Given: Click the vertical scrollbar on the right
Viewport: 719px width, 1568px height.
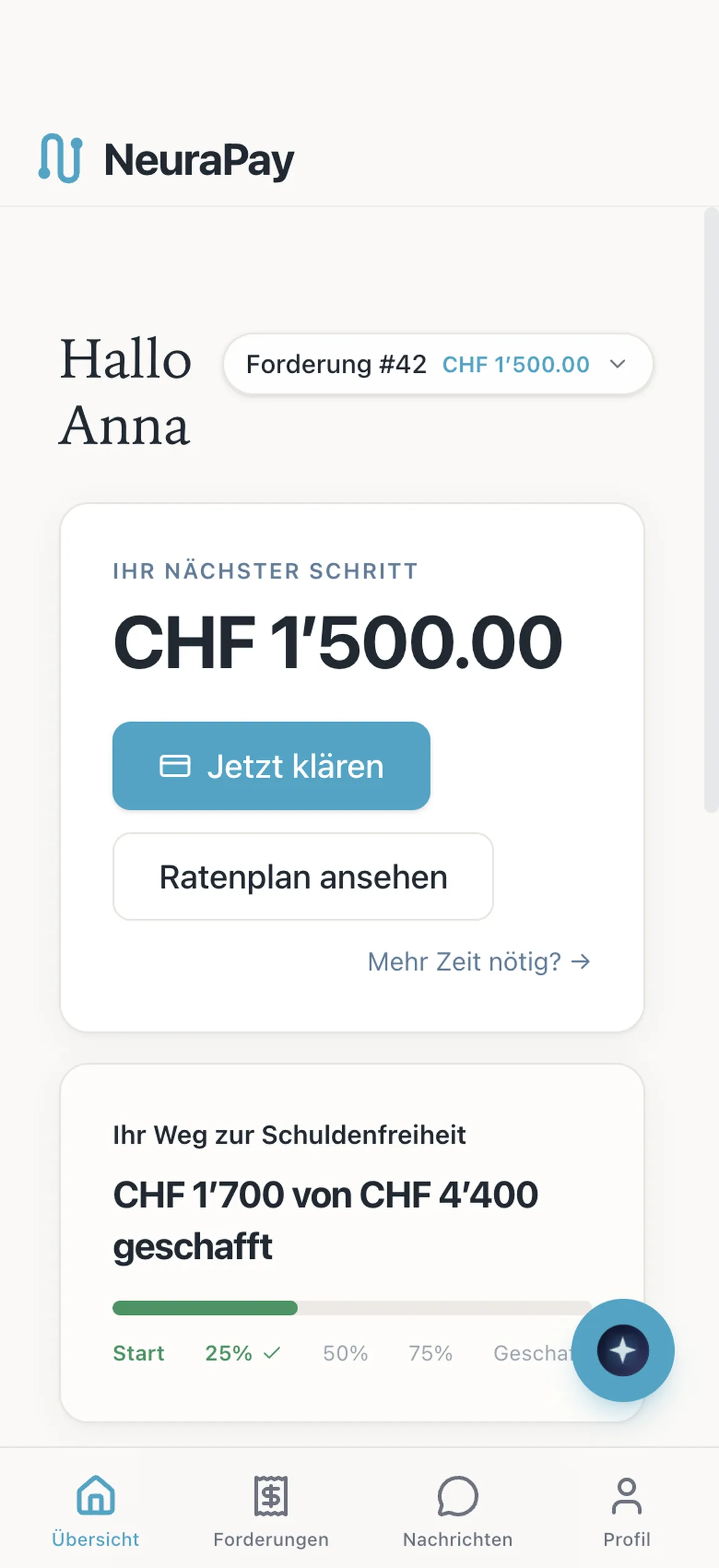Looking at the screenshot, I should click(x=711, y=510).
